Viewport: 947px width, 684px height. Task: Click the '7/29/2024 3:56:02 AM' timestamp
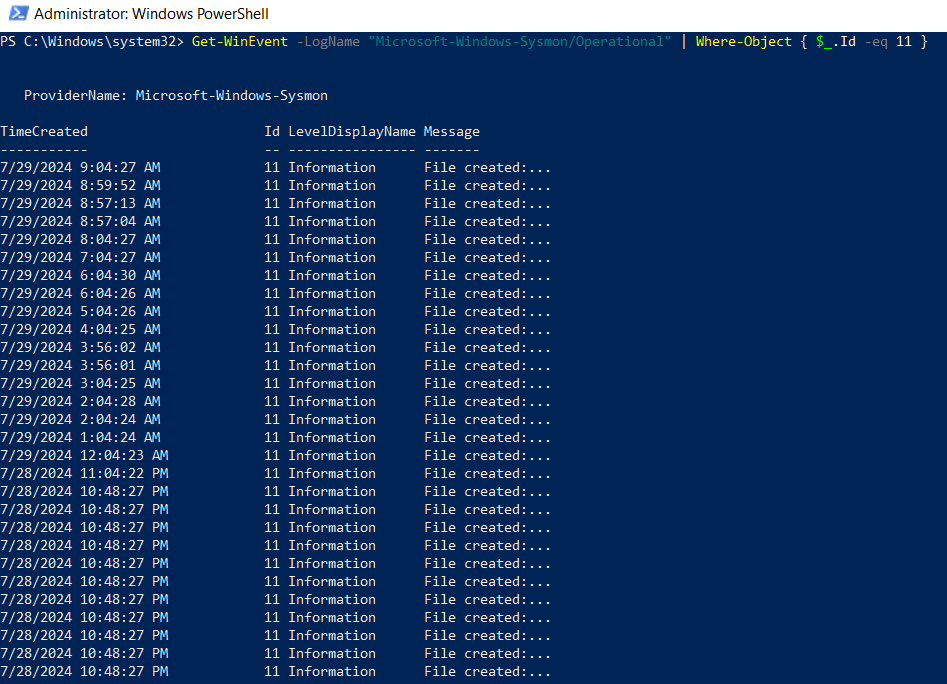80,348
